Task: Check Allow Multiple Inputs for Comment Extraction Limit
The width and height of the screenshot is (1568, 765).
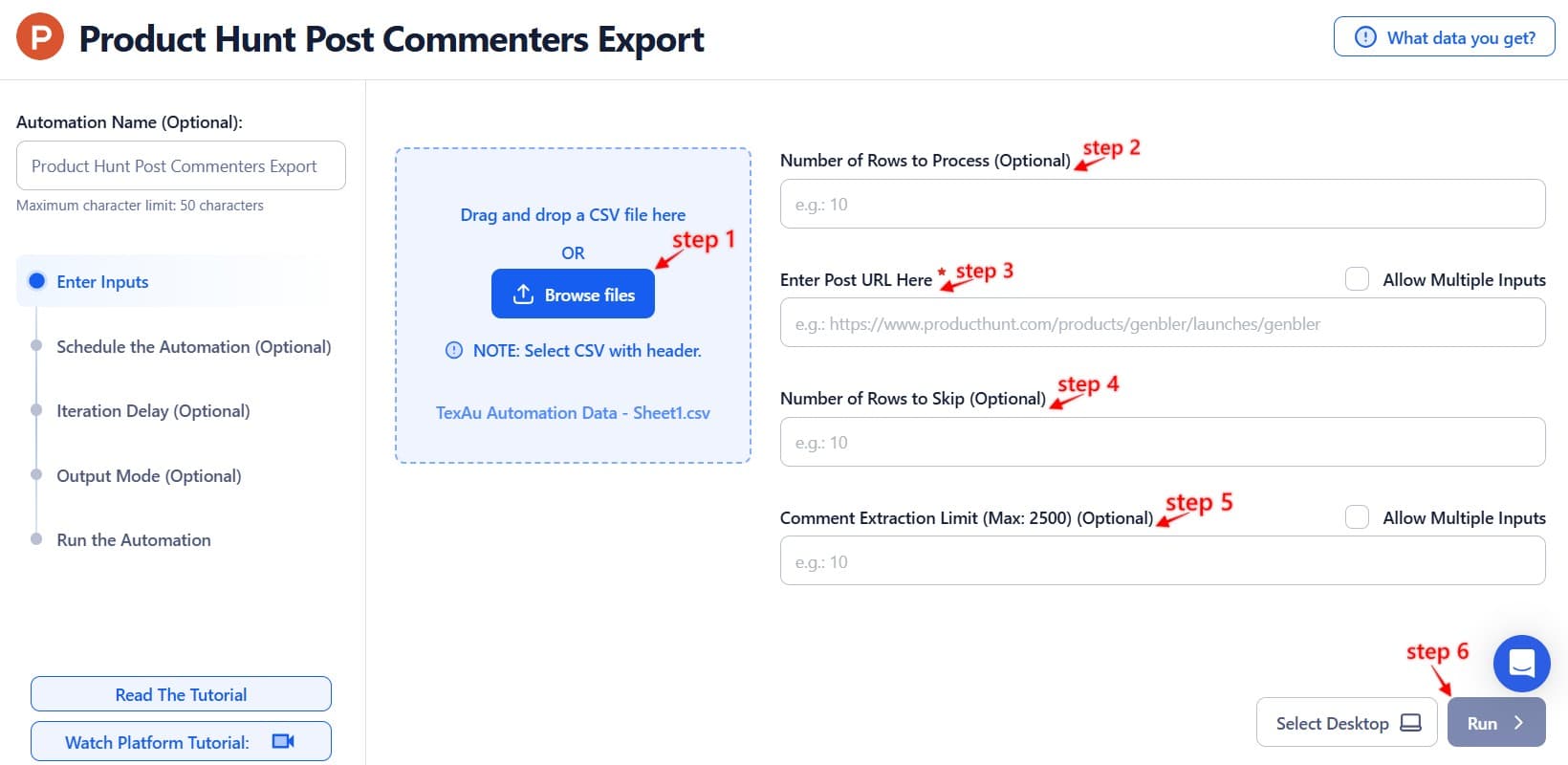Action: (x=1357, y=516)
